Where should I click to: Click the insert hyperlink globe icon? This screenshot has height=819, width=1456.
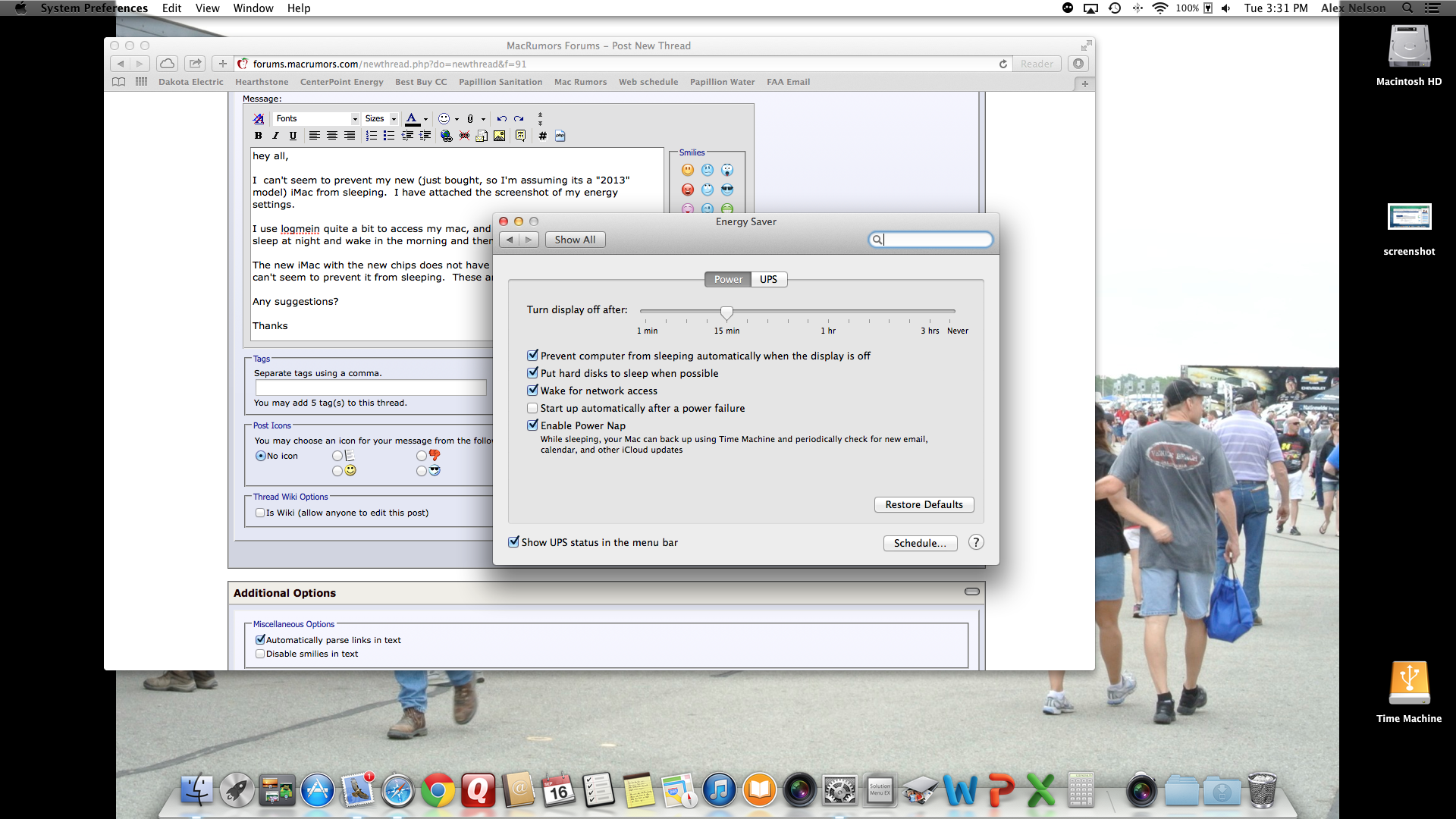[x=447, y=136]
